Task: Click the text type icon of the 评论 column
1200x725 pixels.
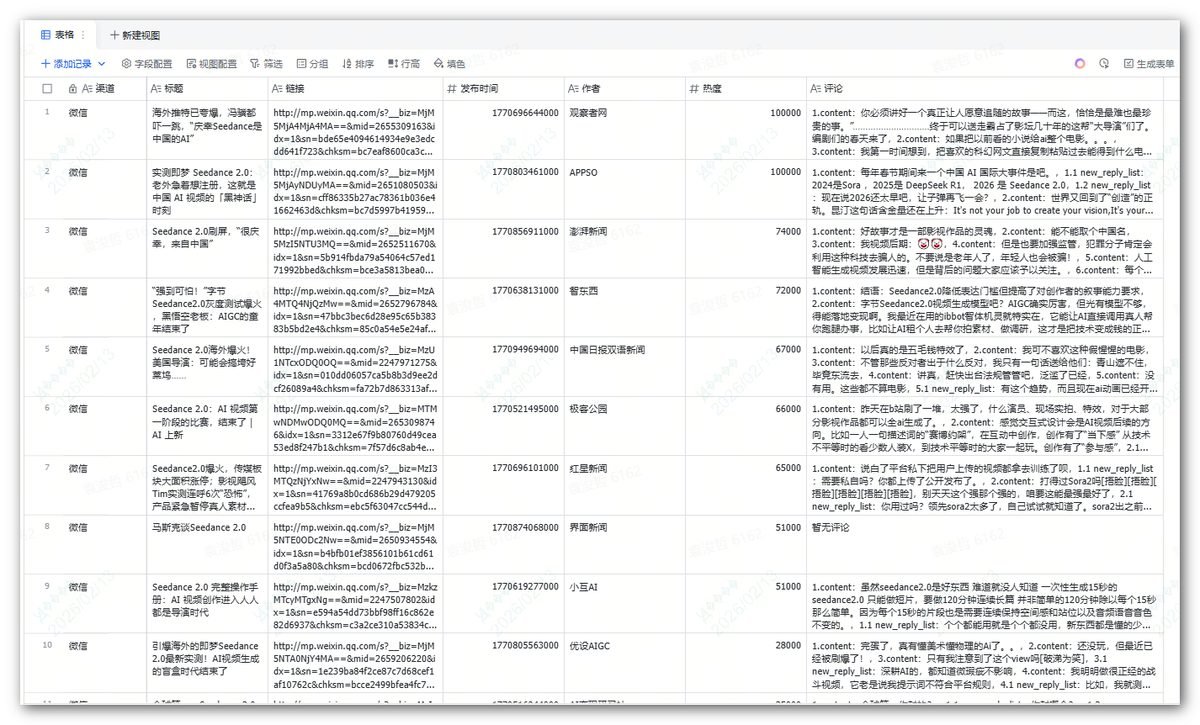Action: point(815,88)
